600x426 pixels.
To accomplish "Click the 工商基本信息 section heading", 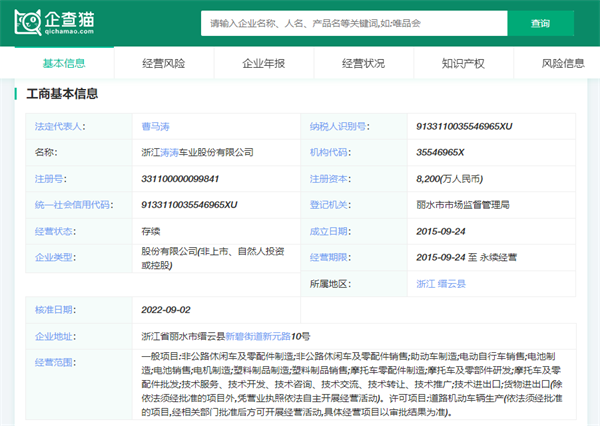I will [62, 94].
